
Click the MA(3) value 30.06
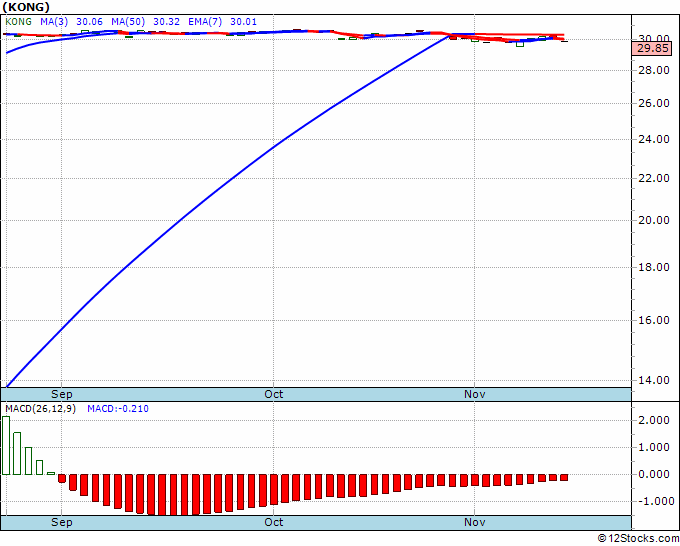[x=89, y=22]
